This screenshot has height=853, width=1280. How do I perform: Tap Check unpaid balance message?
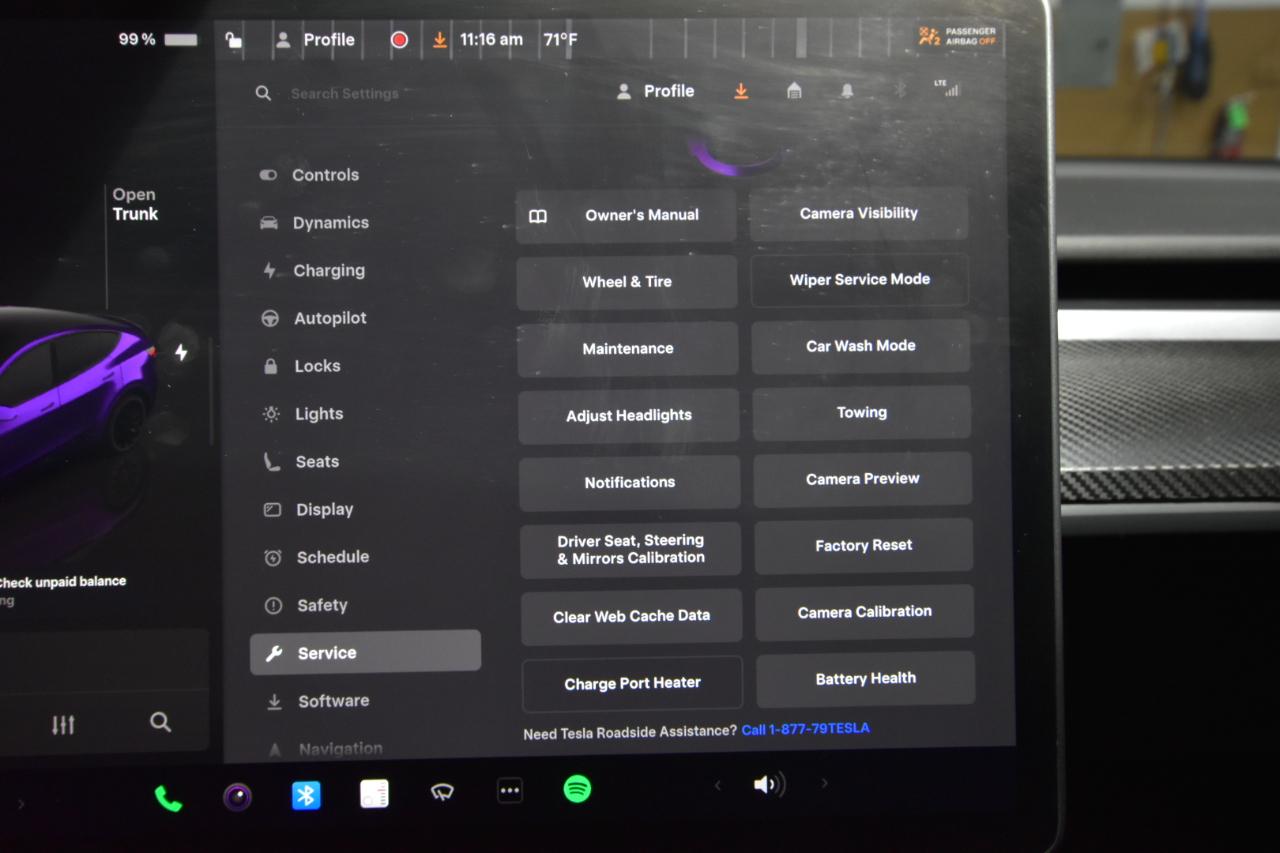(62, 581)
